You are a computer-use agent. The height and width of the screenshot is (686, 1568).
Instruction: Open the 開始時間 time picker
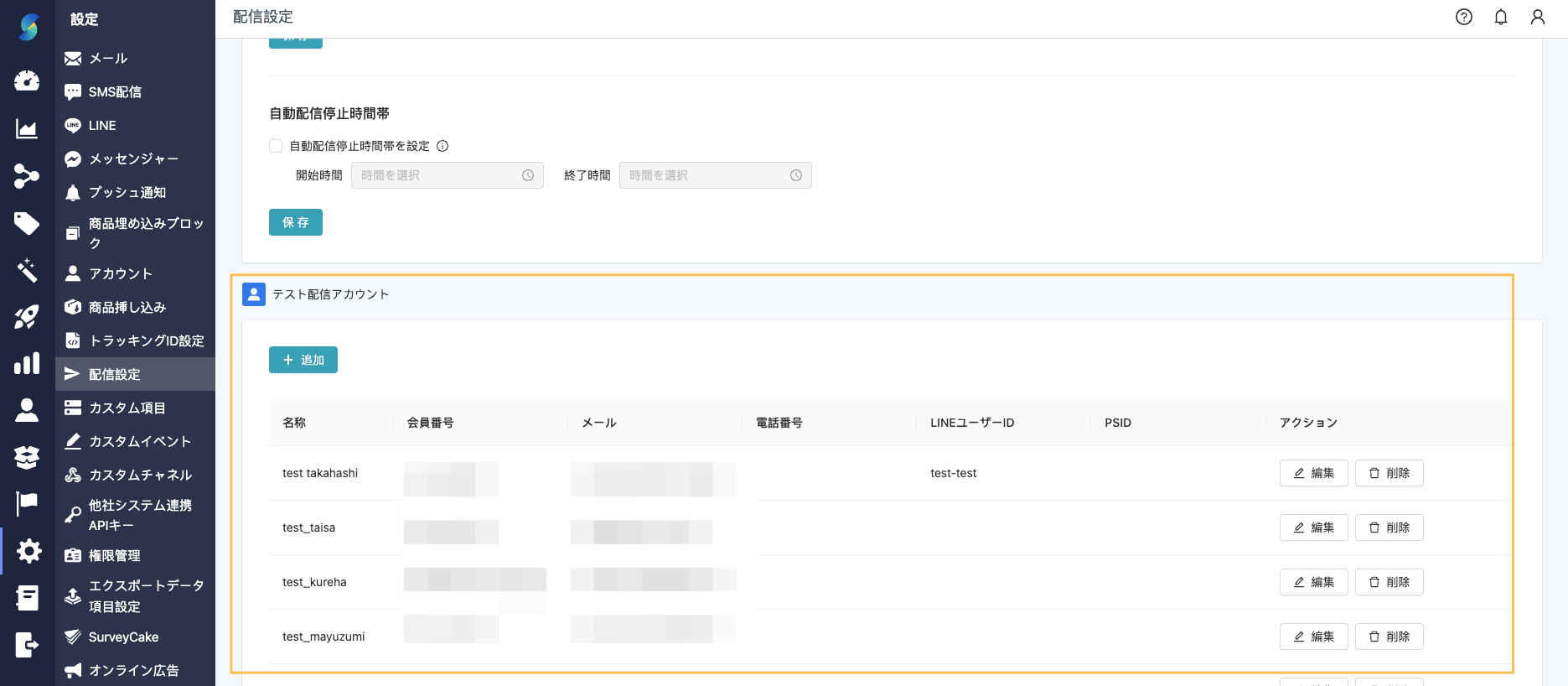coord(447,175)
